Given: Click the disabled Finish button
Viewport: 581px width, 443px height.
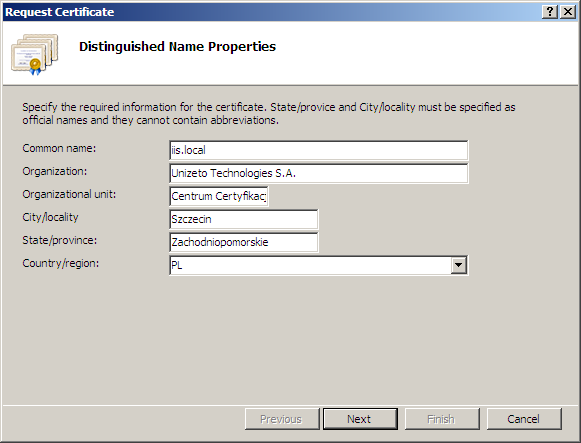Looking at the screenshot, I should click(442, 419).
